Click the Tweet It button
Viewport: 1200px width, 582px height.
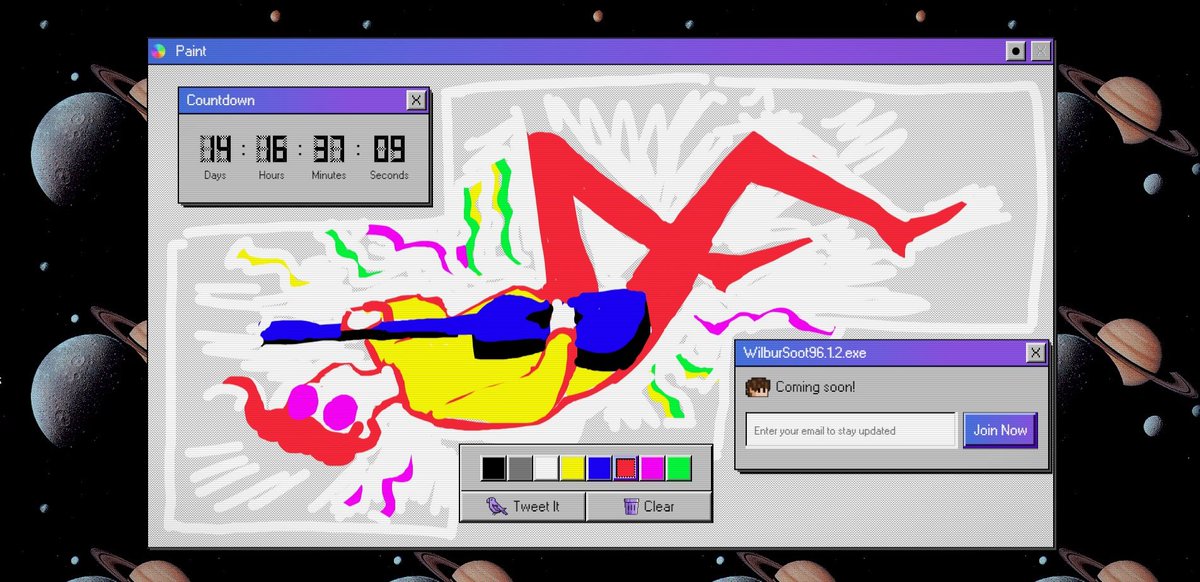pos(523,506)
